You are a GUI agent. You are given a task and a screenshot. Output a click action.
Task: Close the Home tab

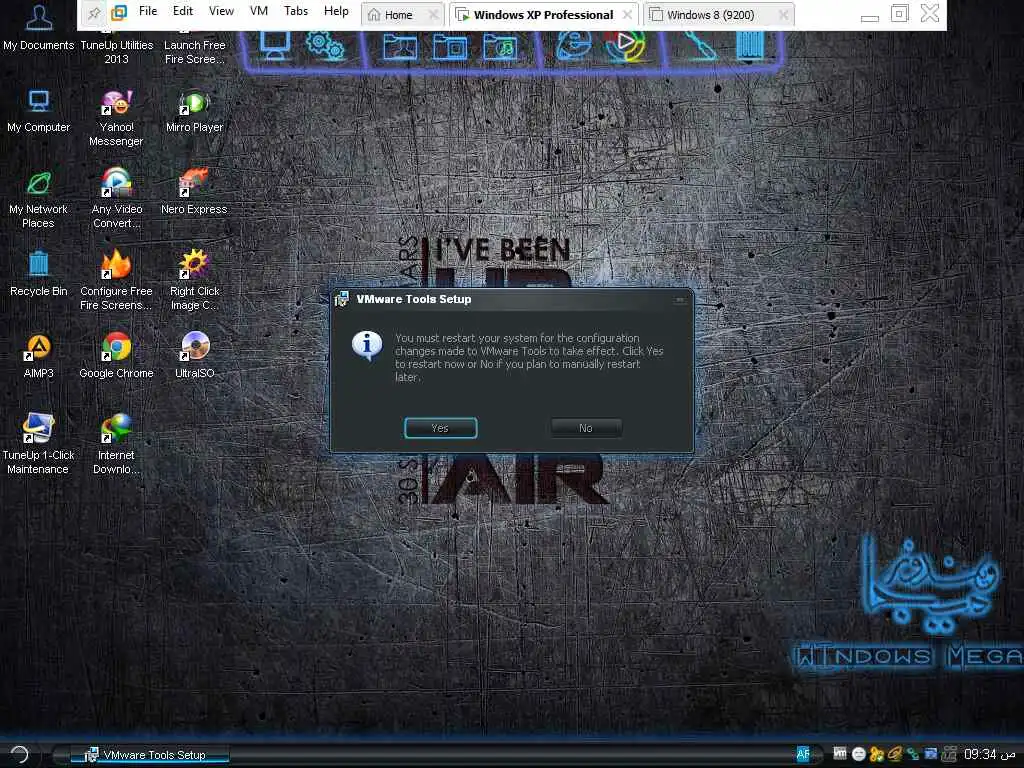click(x=433, y=14)
